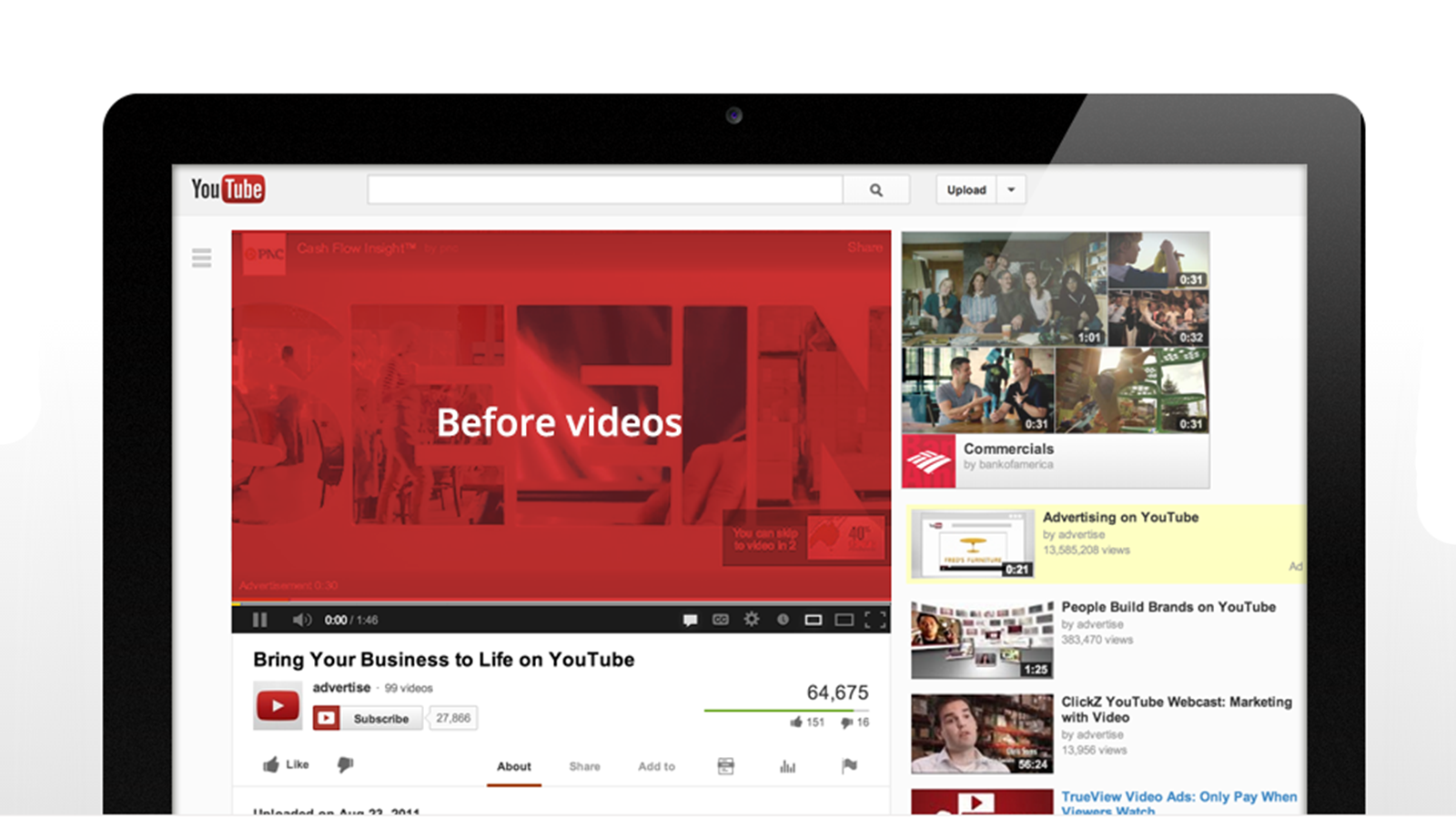Click the bankofamerica channel link

pos(1008,465)
